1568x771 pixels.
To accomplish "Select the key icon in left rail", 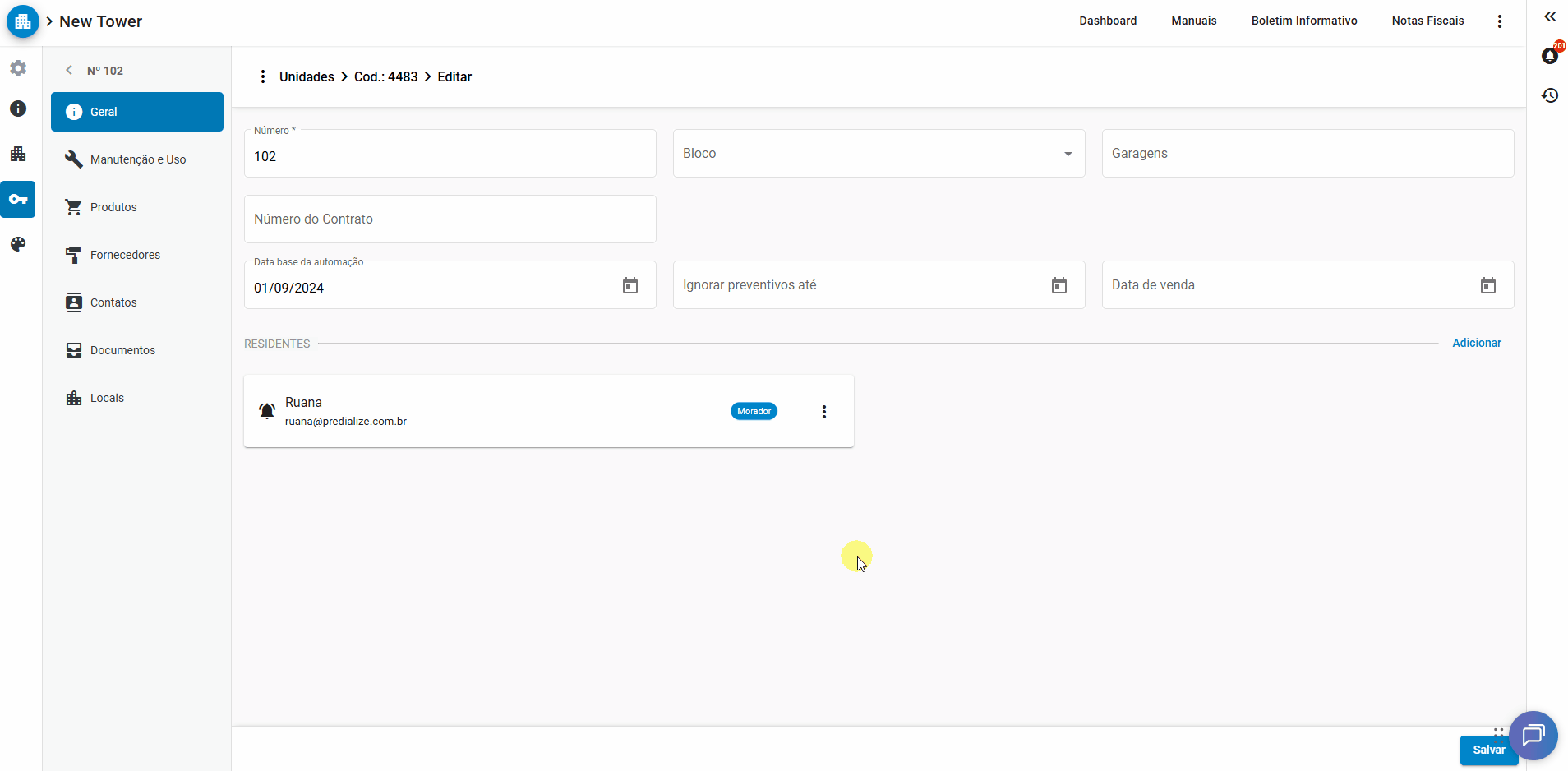I will [x=18, y=199].
